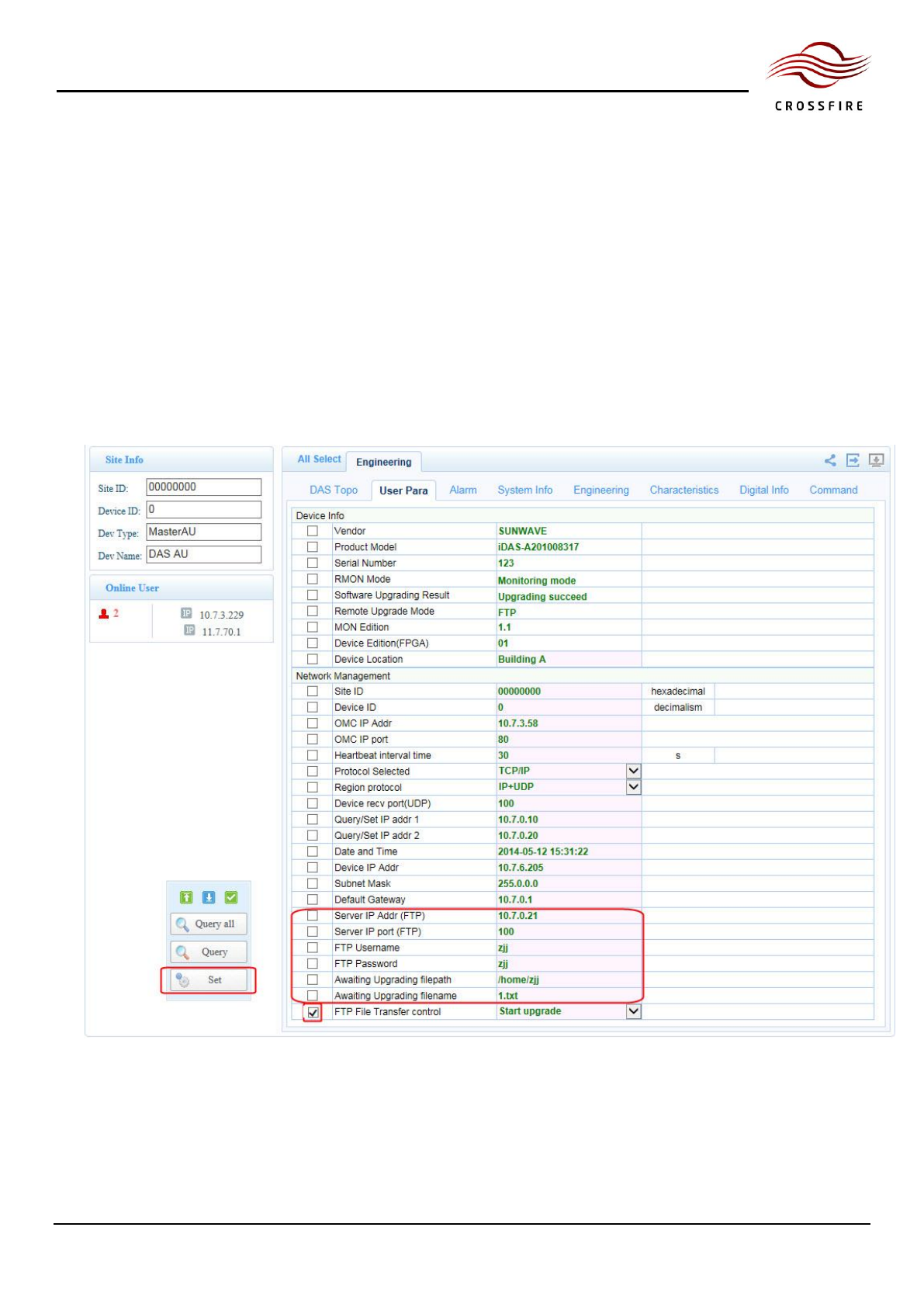
Task: Click the green upload arrow icon
Action: pos(186,897)
